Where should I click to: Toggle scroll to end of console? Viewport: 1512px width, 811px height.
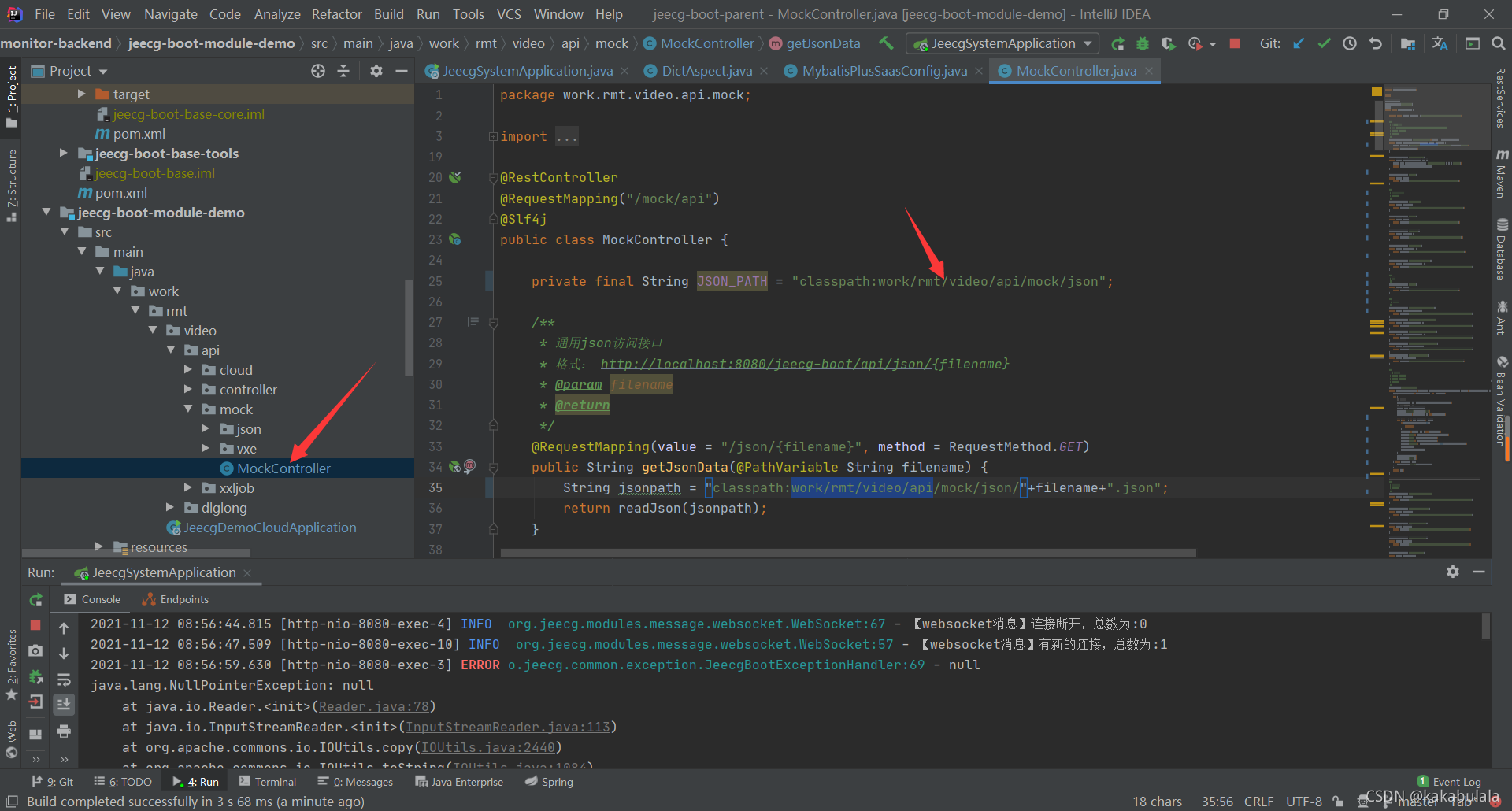click(64, 705)
